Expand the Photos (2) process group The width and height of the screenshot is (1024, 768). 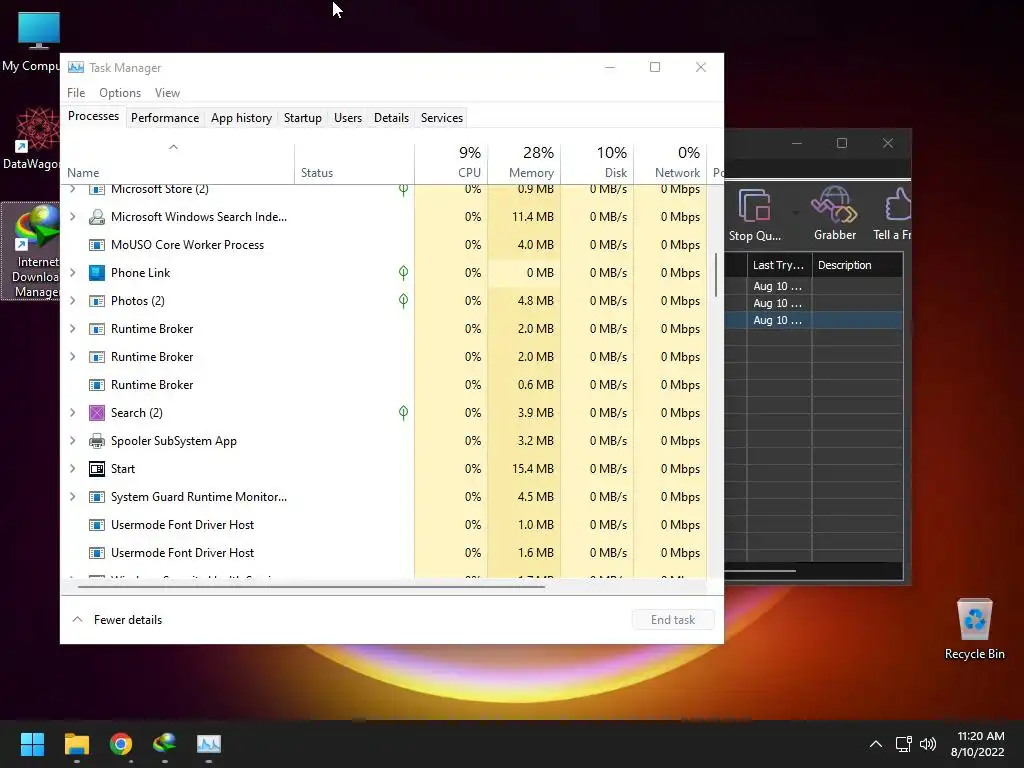(72, 301)
